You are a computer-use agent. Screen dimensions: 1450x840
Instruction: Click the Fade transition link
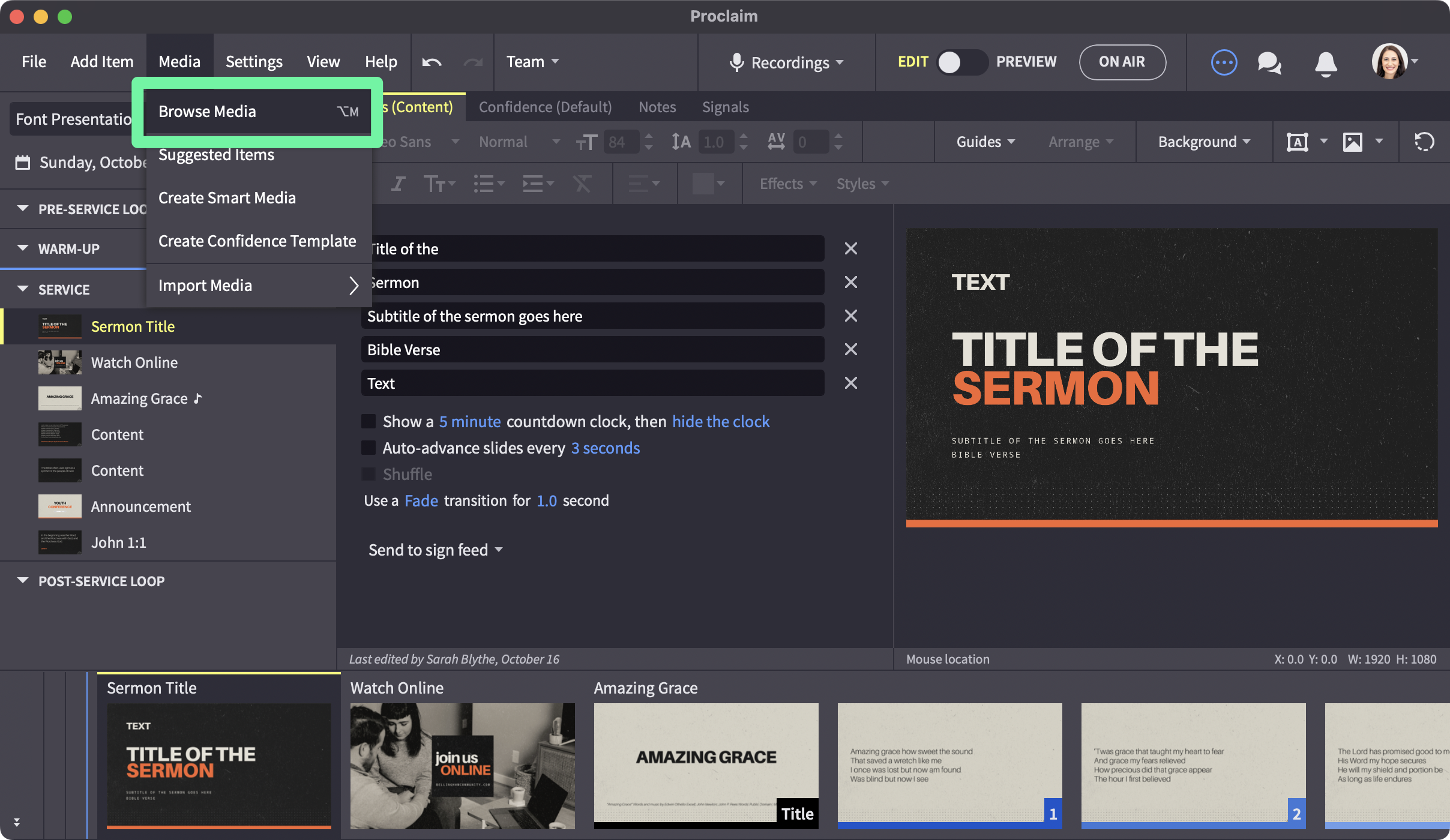click(421, 500)
